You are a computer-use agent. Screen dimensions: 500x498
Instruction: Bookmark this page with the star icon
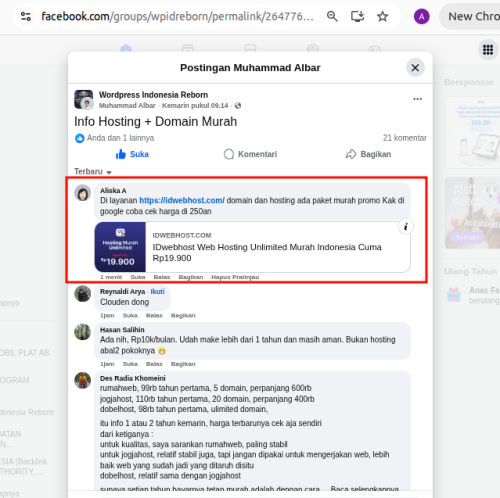tap(383, 16)
